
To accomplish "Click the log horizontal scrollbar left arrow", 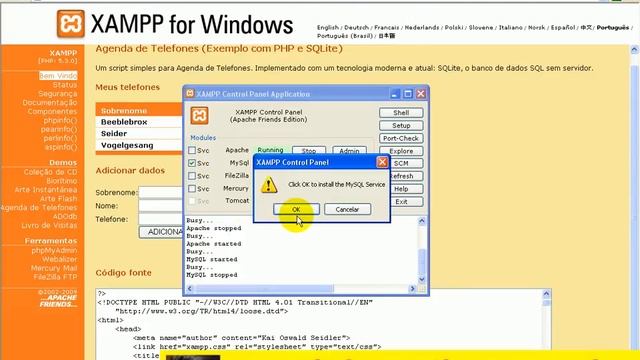I will (x=190, y=289).
